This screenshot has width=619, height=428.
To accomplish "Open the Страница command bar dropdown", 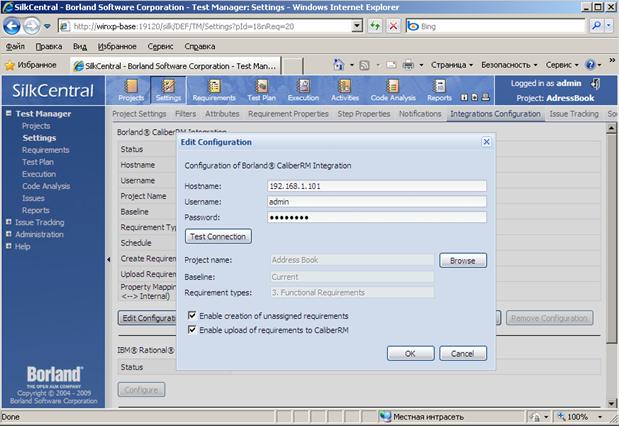I will (452, 65).
